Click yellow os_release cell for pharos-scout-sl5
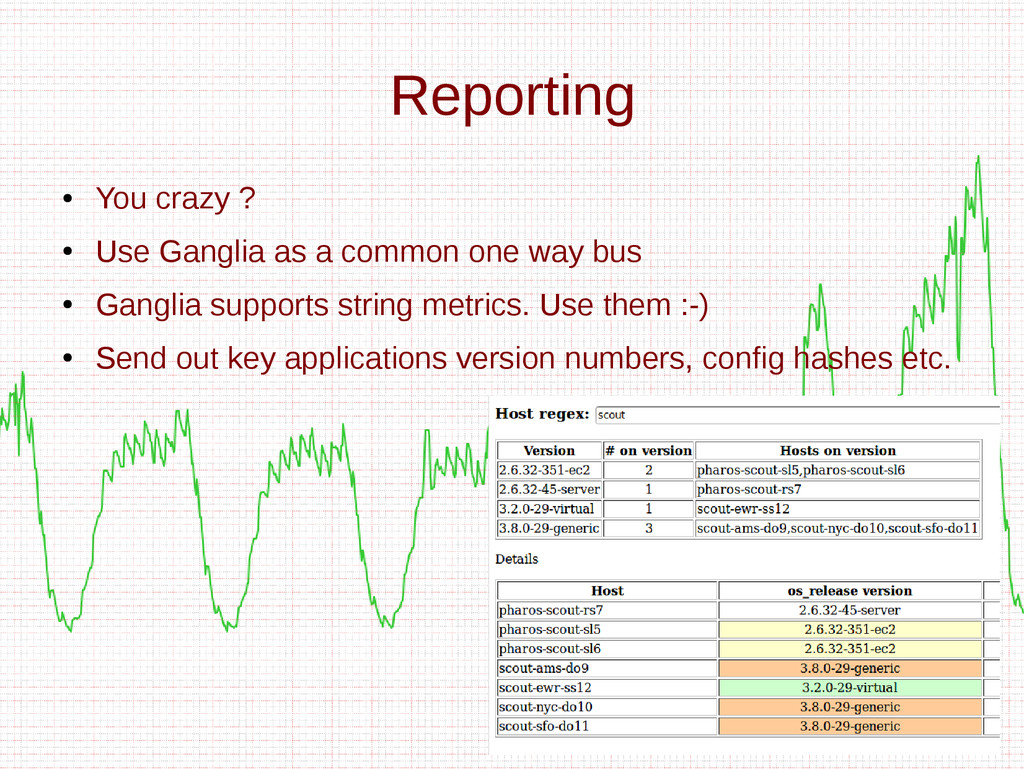 click(850, 630)
